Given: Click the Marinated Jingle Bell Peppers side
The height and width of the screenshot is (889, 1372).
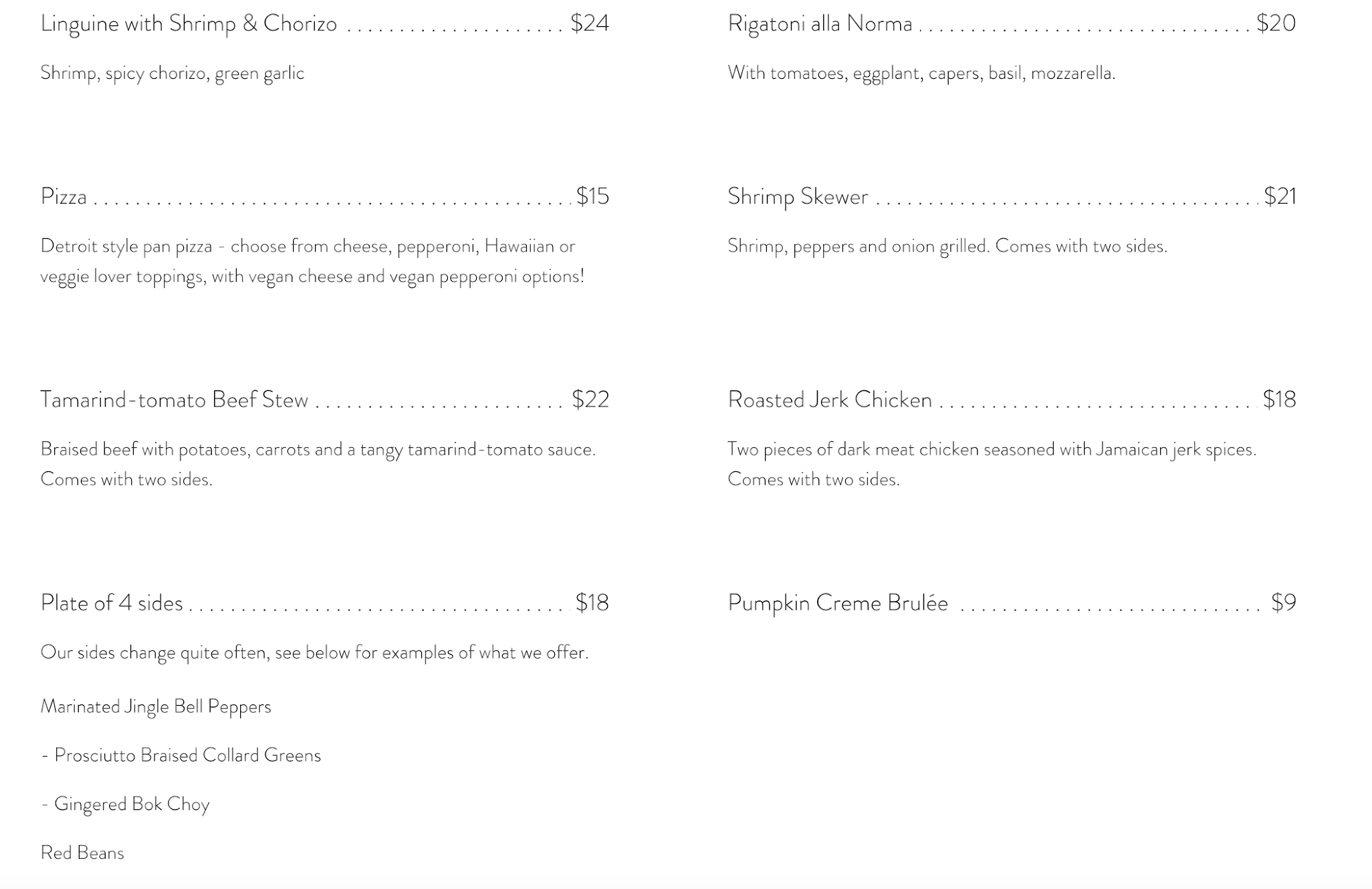Looking at the screenshot, I should click(x=156, y=707).
